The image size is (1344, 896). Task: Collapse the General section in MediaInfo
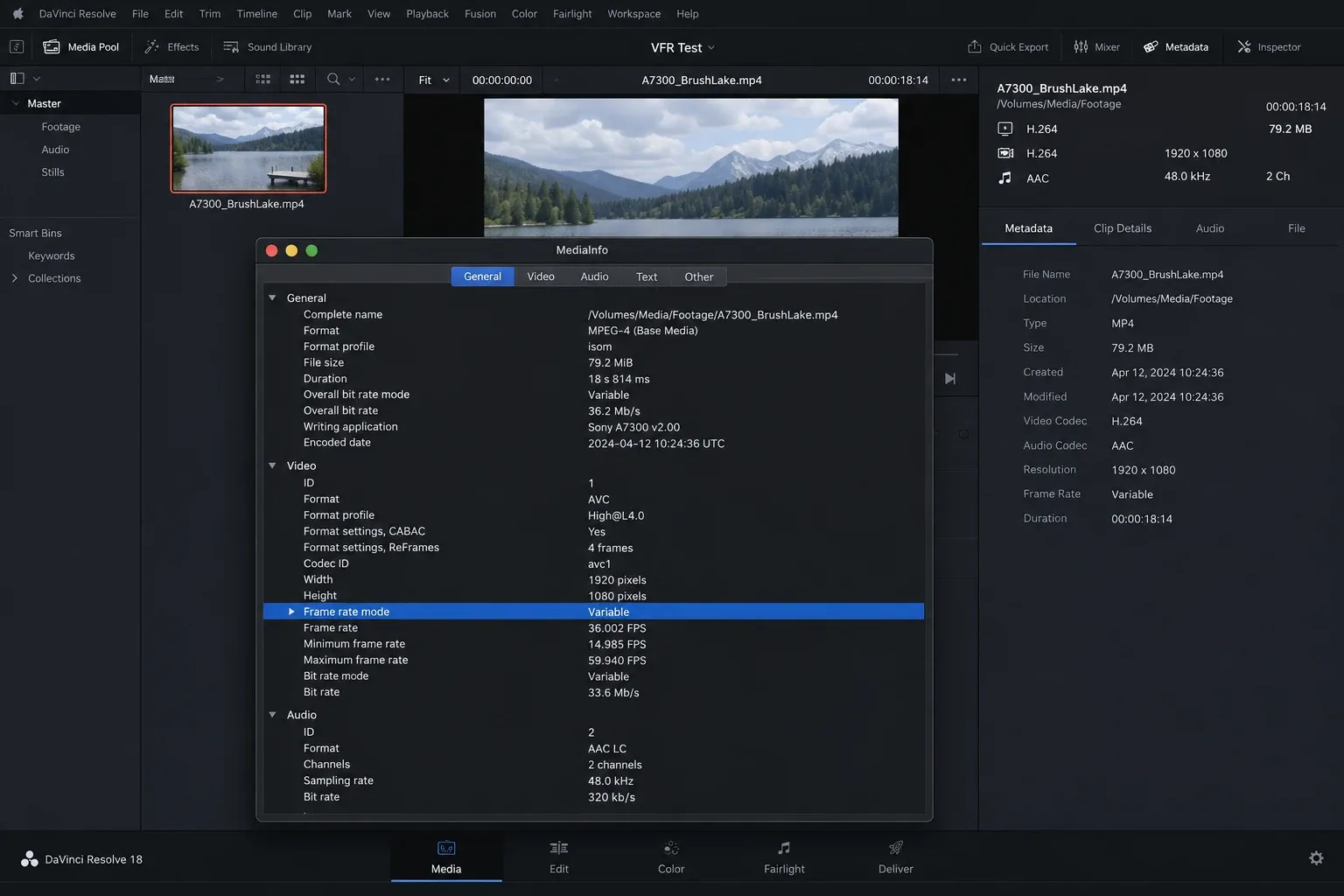click(272, 298)
